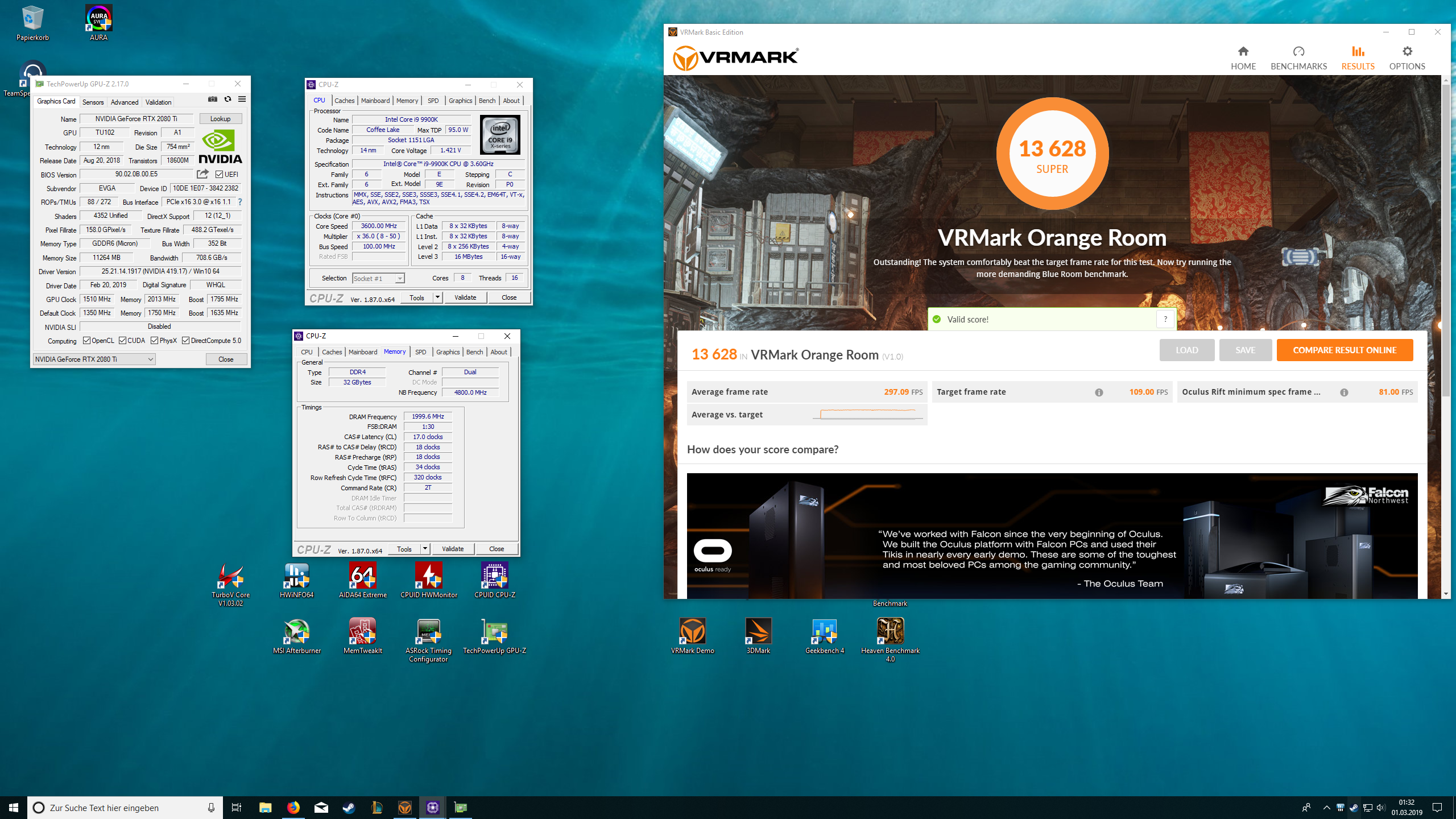Click the SAVE button in VRMark
Screen dimensions: 1456x819
(1245, 350)
